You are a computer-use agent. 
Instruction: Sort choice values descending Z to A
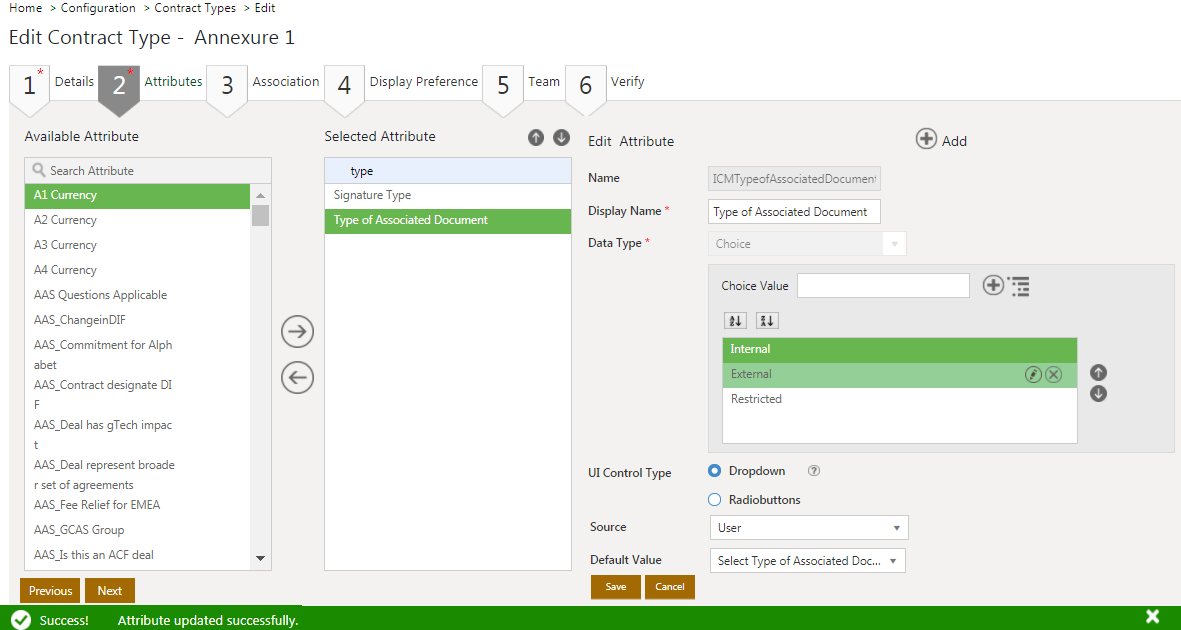point(767,321)
